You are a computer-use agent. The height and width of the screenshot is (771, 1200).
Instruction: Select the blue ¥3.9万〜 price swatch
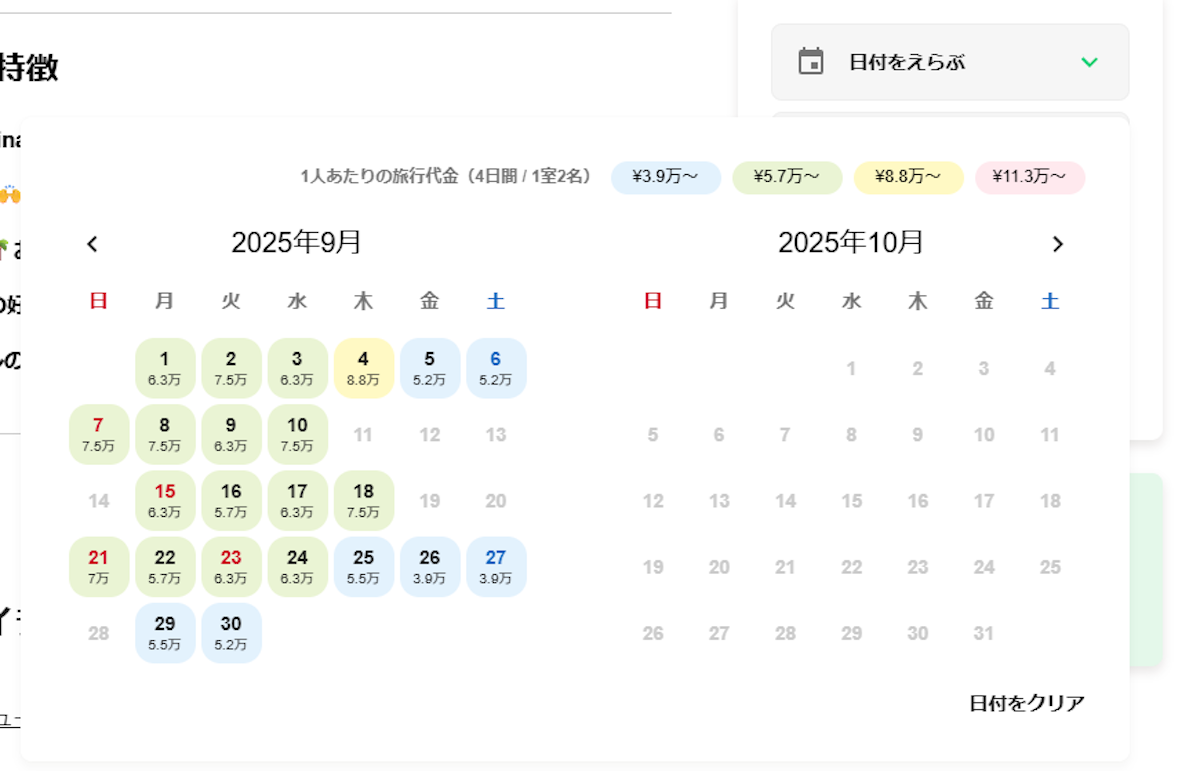[665, 177]
